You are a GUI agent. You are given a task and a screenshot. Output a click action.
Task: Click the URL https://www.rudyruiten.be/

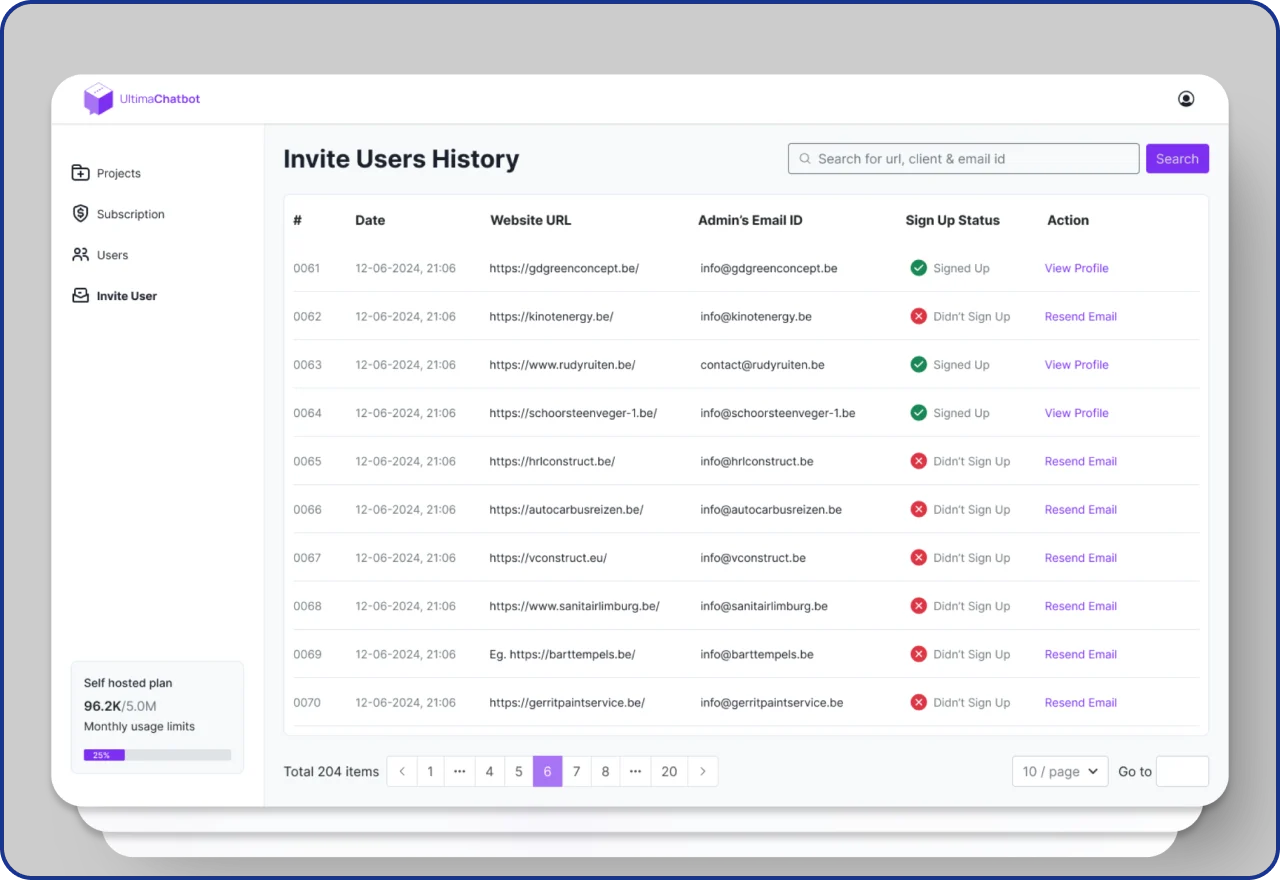pyautogui.click(x=562, y=365)
